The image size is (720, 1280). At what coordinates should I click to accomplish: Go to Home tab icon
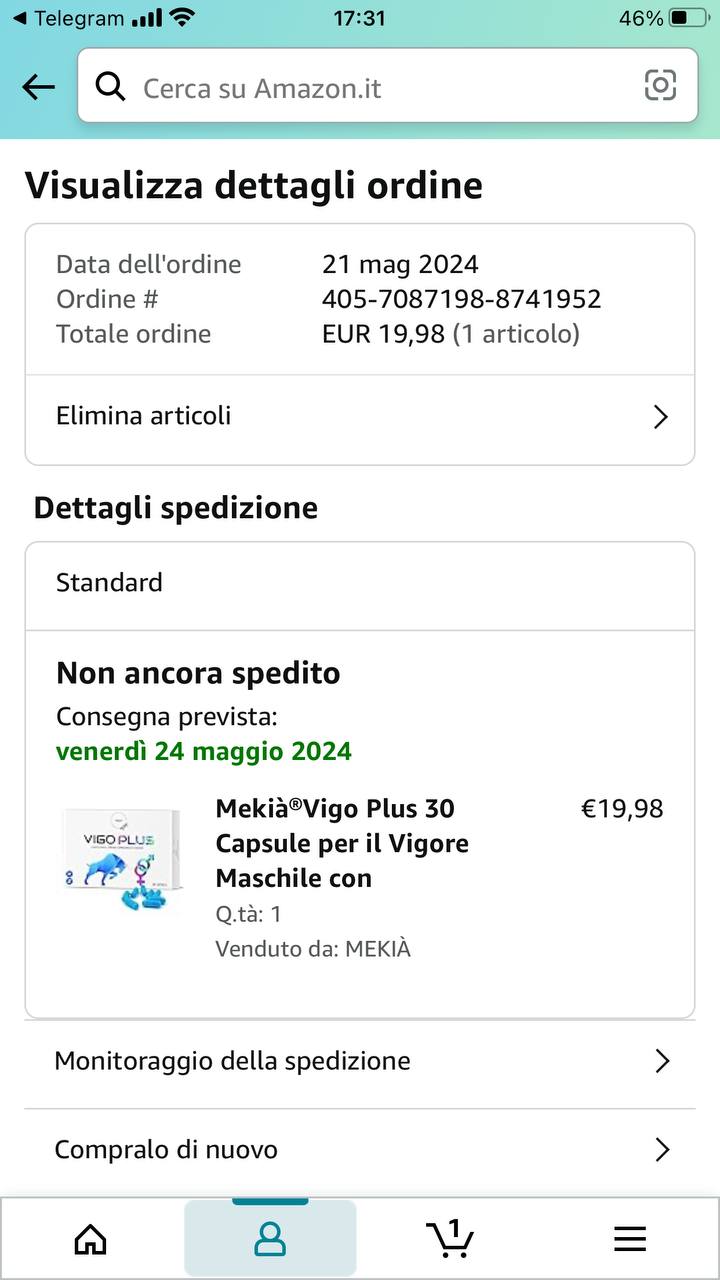pyautogui.click(x=91, y=1239)
